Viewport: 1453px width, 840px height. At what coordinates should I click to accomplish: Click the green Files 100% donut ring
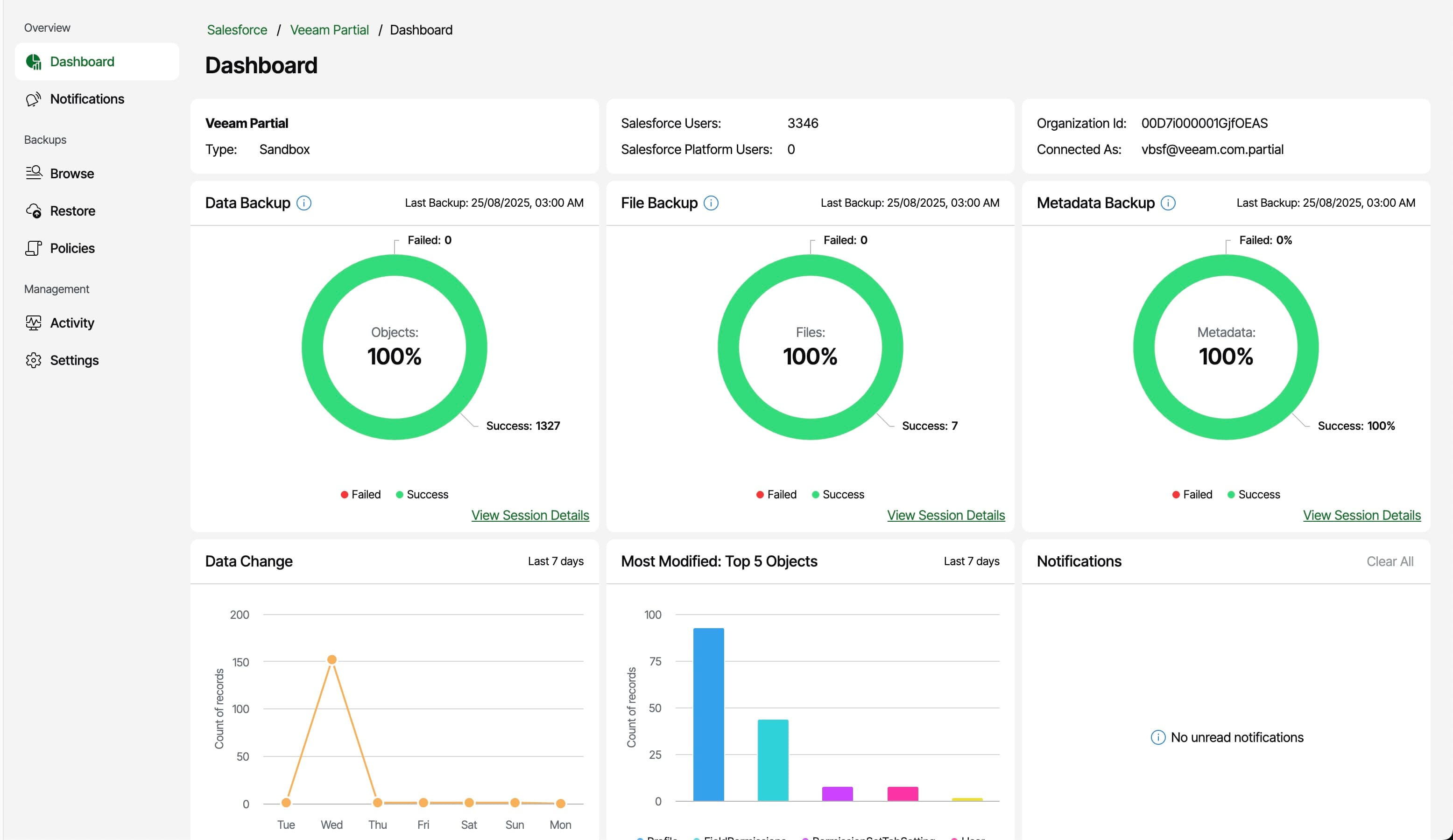728,347
